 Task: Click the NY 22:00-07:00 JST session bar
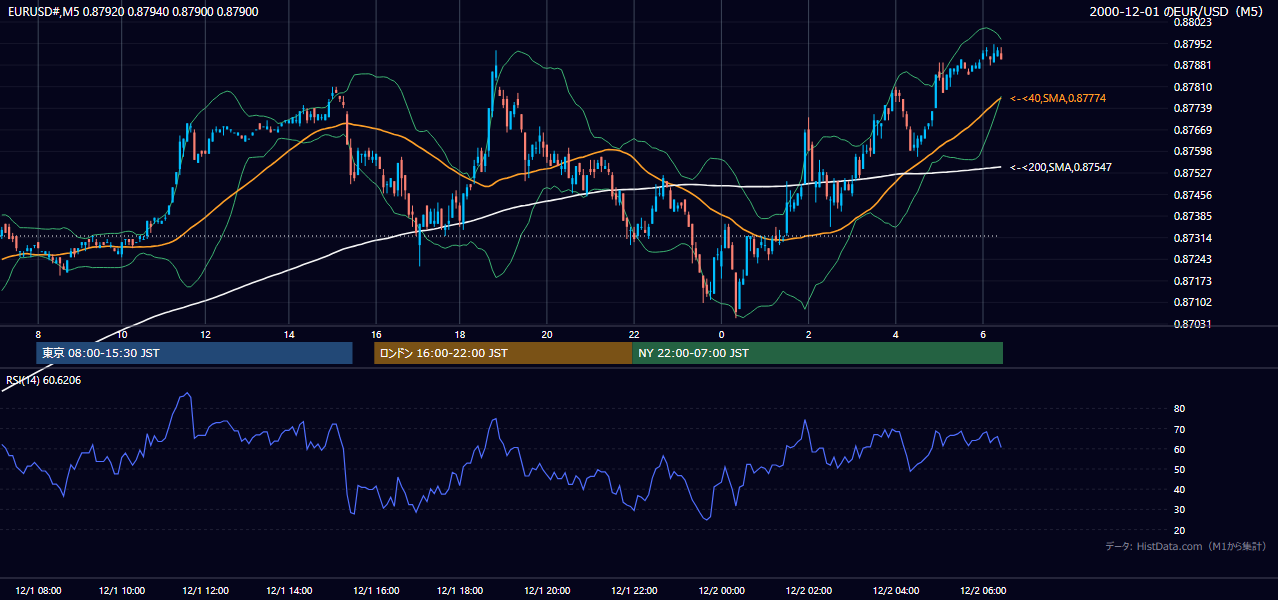pos(817,353)
